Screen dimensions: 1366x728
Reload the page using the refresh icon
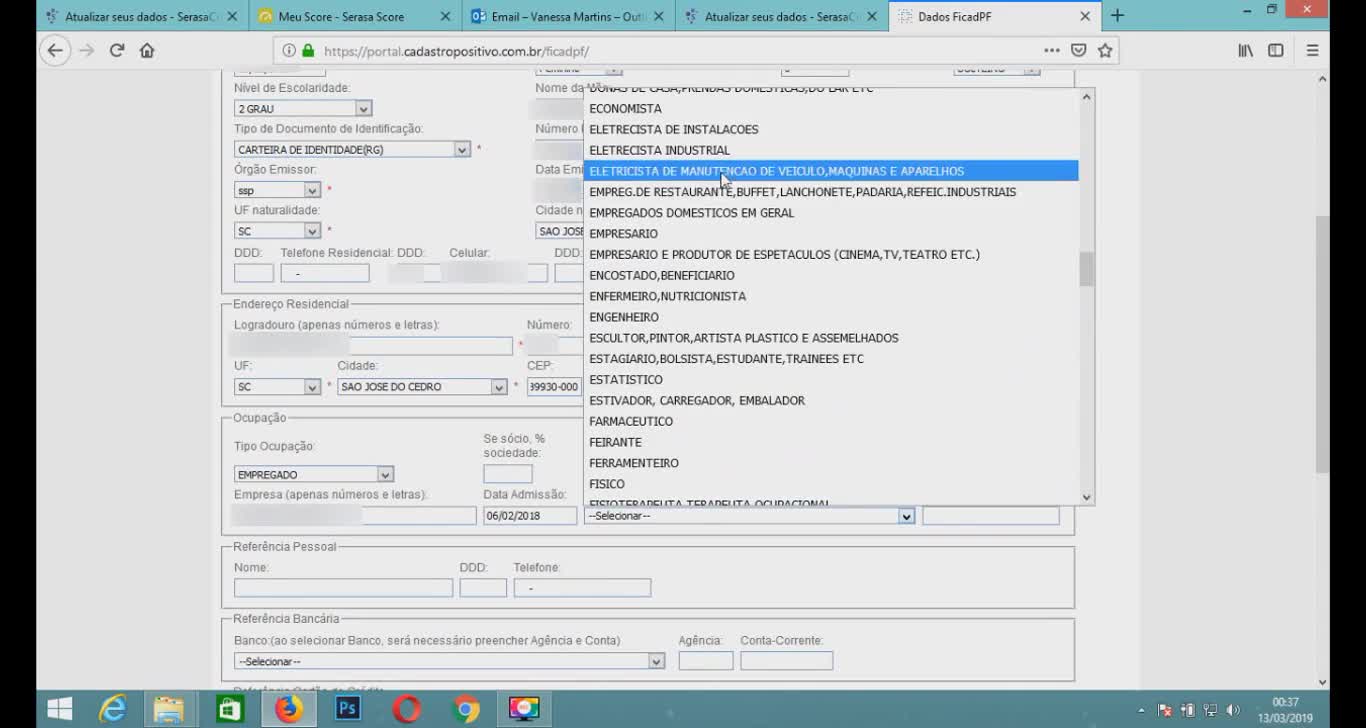117,50
